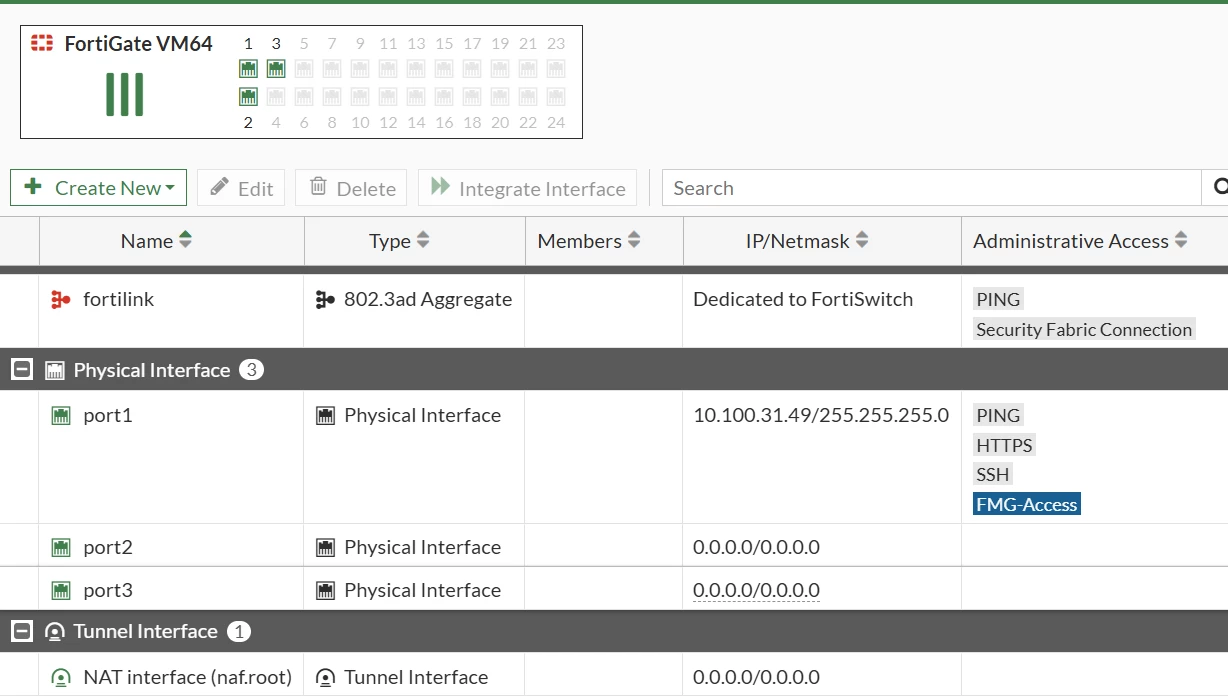Open the Create New dropdown
This screenshot has height=699, width=1228.
[98, 187]
